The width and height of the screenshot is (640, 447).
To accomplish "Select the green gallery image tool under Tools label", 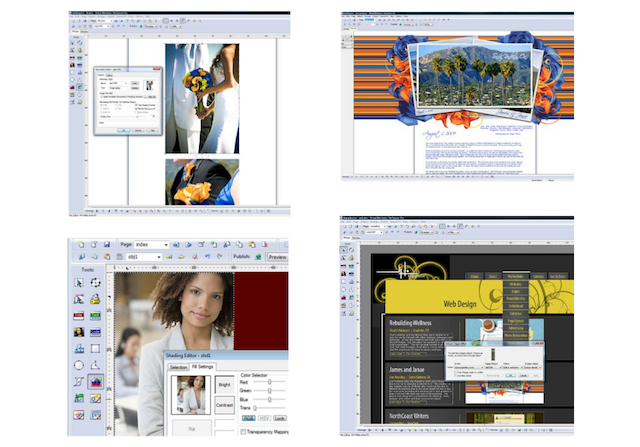I will (79, 398).
